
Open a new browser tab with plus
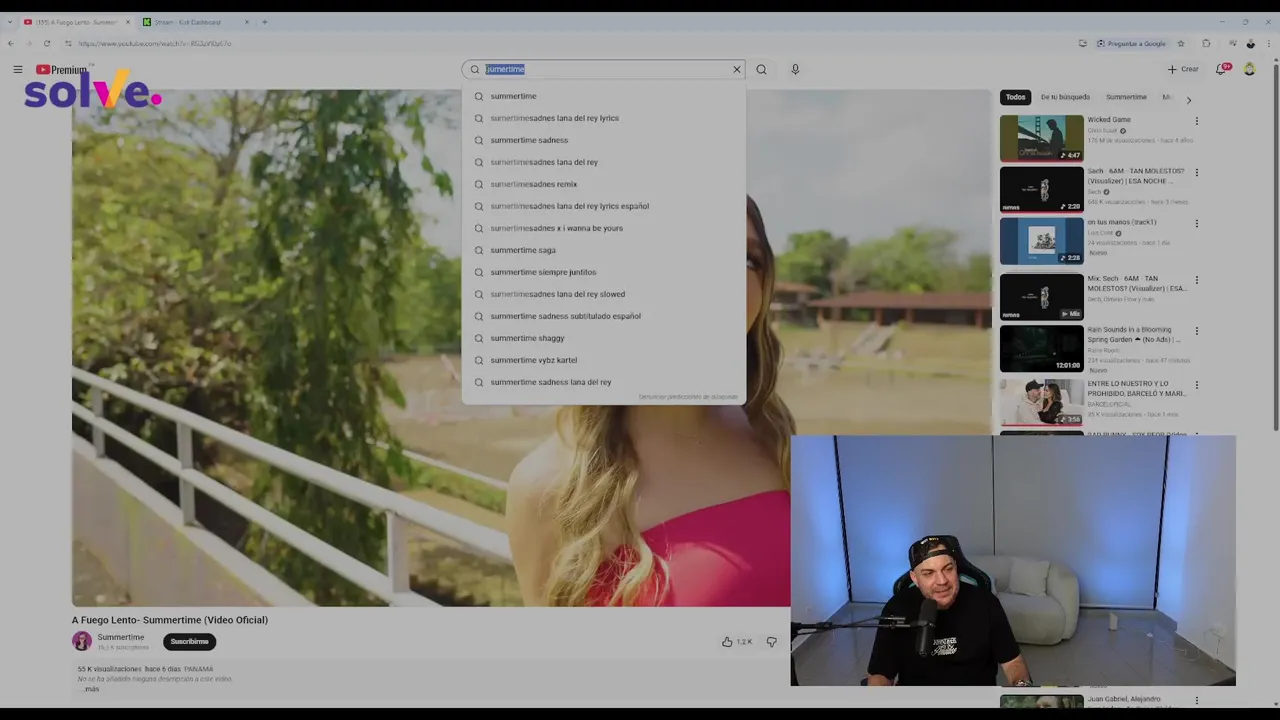tap(264, 22)
